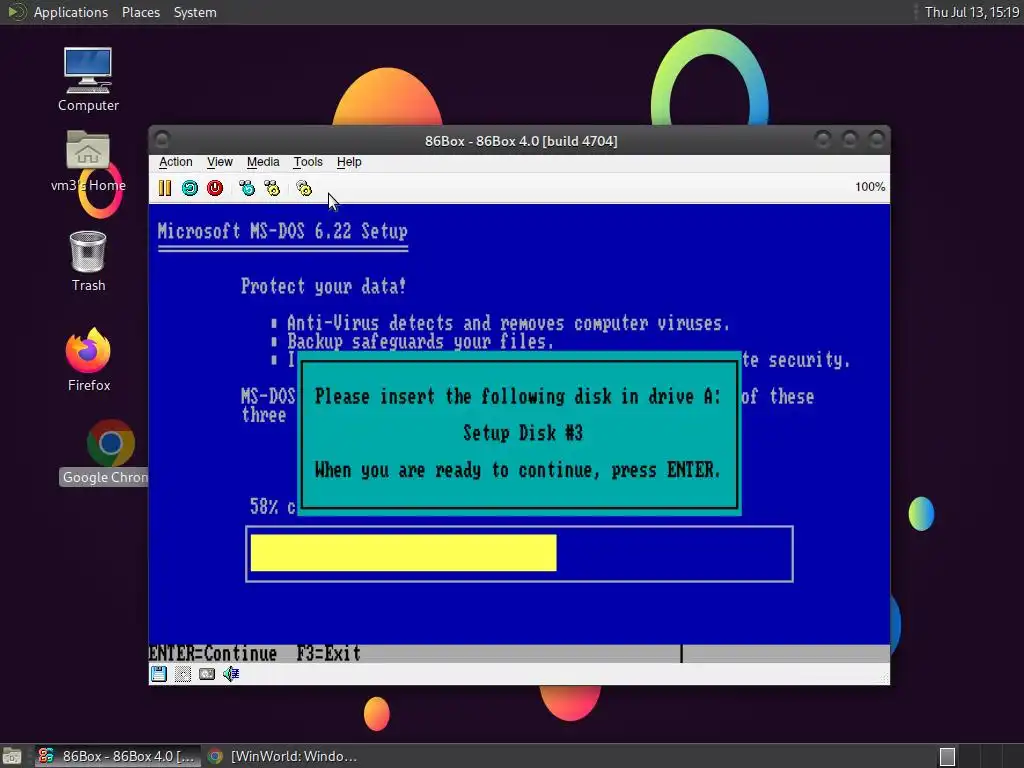Click the 'press ENTER' line in the dialog

pos(518,470)
